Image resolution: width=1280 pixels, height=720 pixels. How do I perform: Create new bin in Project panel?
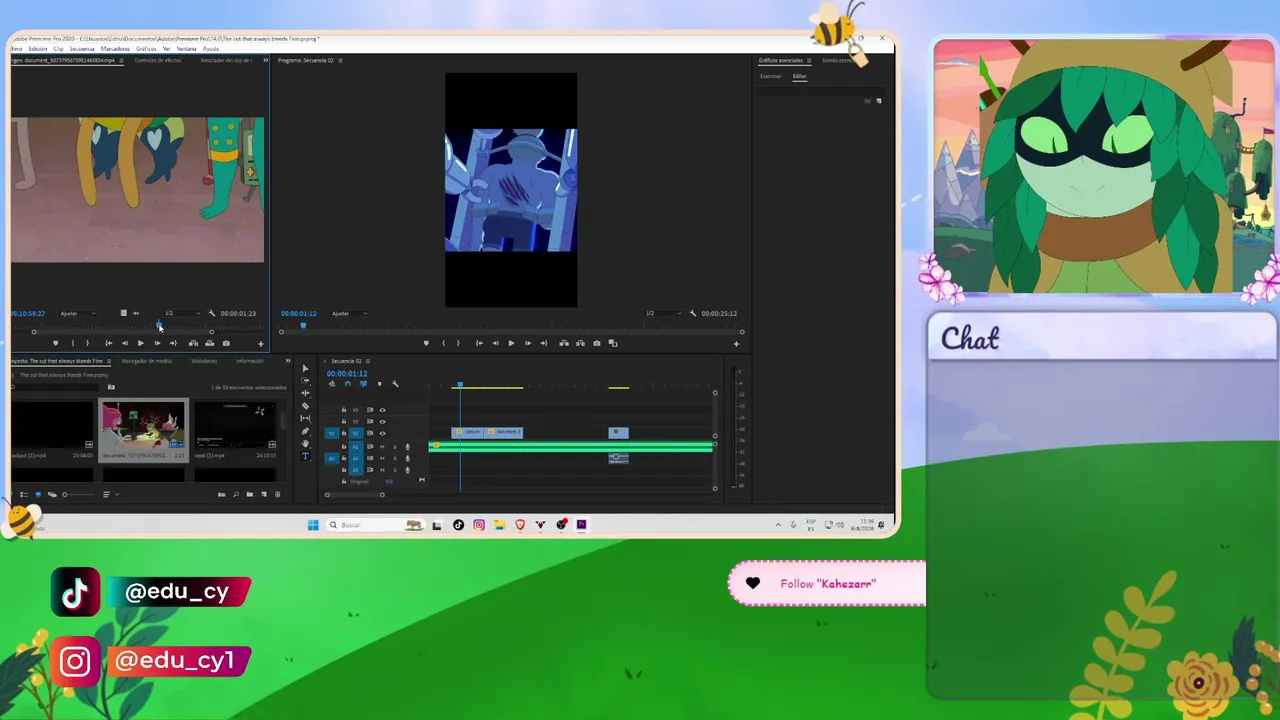pyautogui.click(x=250, y=494)
